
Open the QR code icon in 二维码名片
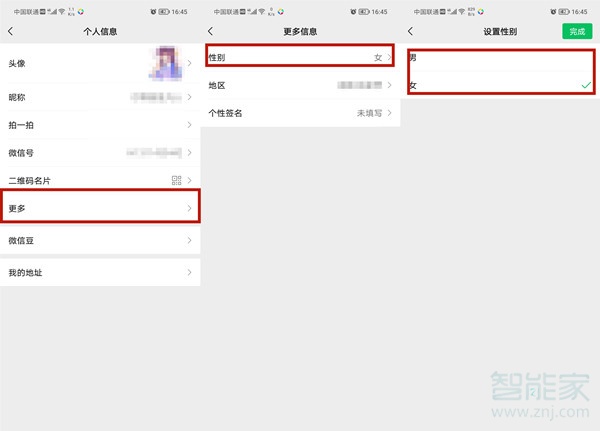tap(176, 180)
